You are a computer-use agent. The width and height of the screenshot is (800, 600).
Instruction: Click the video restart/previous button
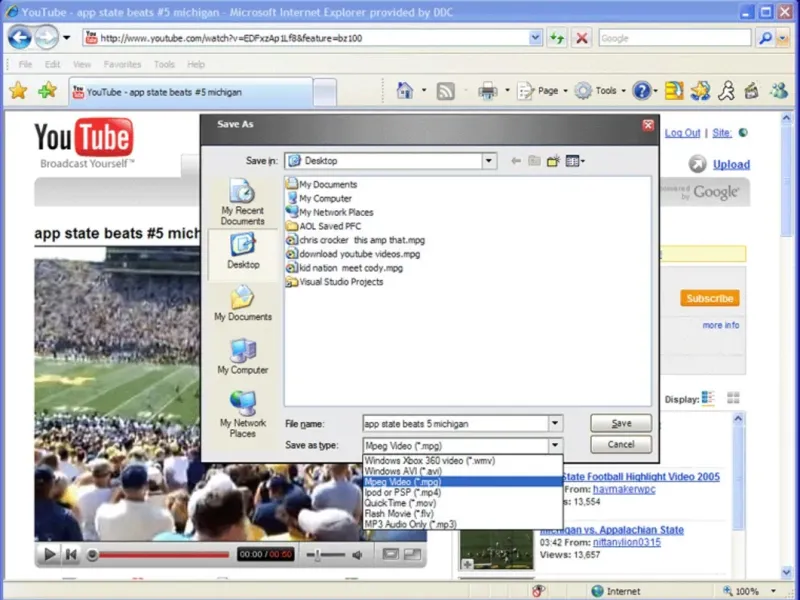[71, 554]
